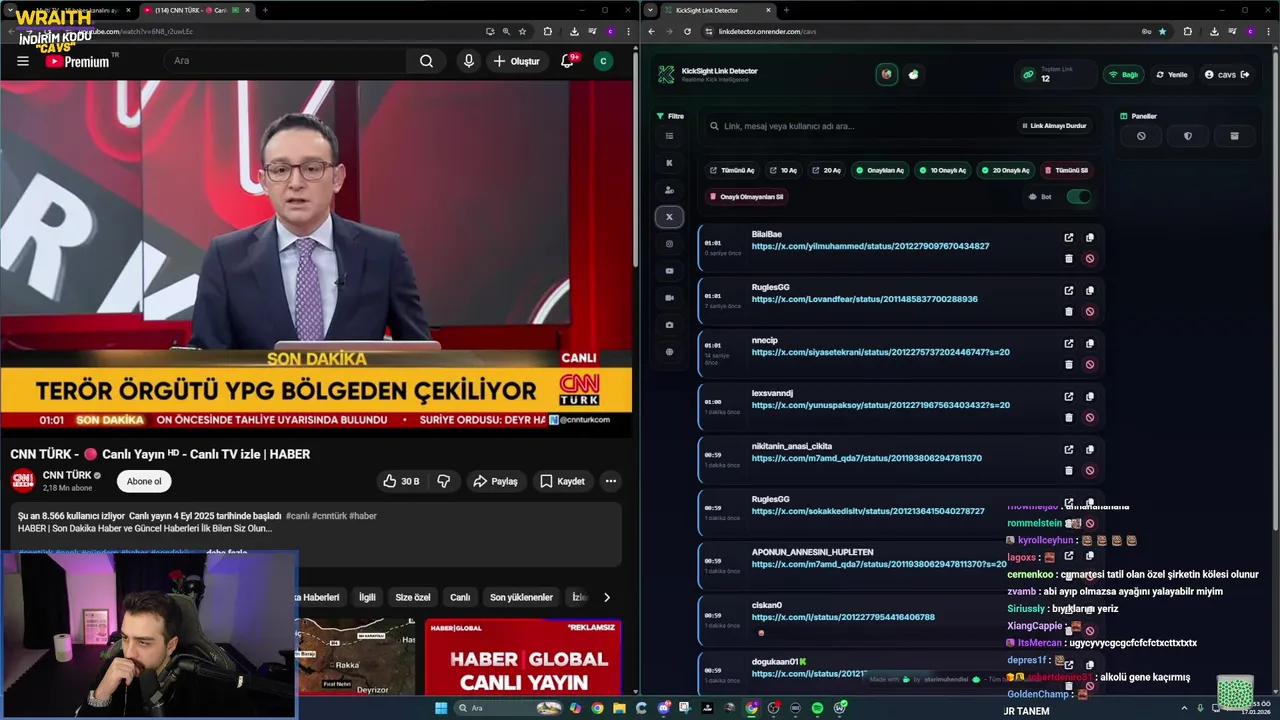Switch to the CNN TÜRK browser tab

[195, 10]
